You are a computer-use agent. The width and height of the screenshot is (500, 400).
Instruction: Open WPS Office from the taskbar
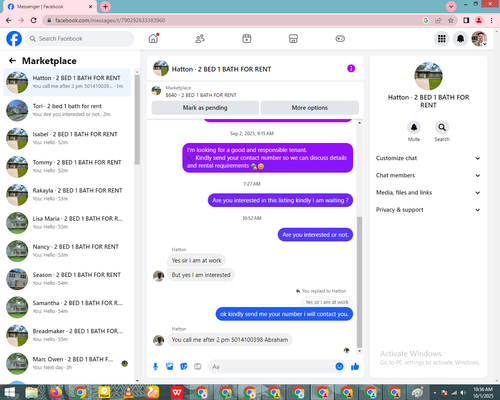[177, 392]
